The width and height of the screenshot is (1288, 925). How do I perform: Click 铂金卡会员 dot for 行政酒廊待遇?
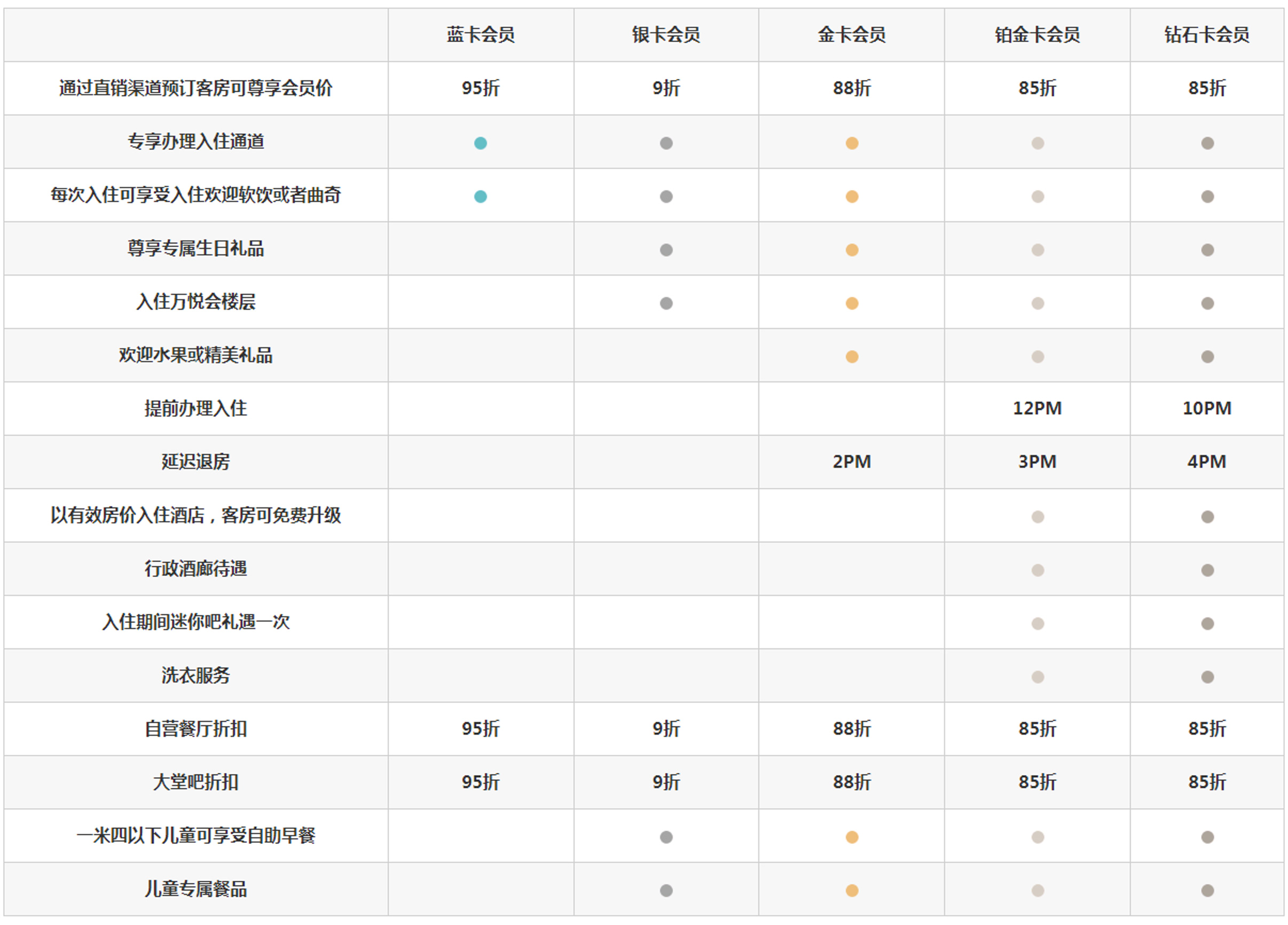click(x=1038, y=570)
